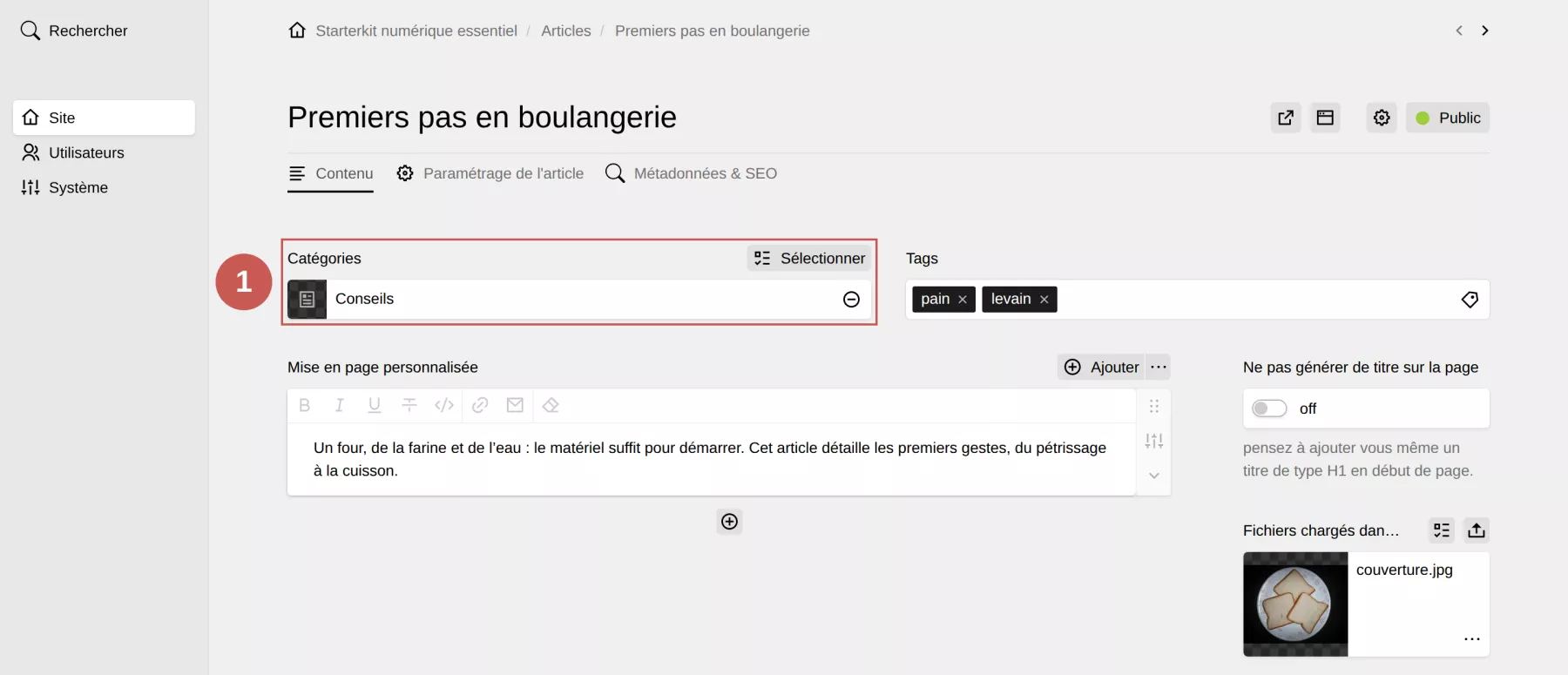This screenshot has height=675, width=1568.
Task: Toggle bold formatting
Action: [x=304, y=405]
